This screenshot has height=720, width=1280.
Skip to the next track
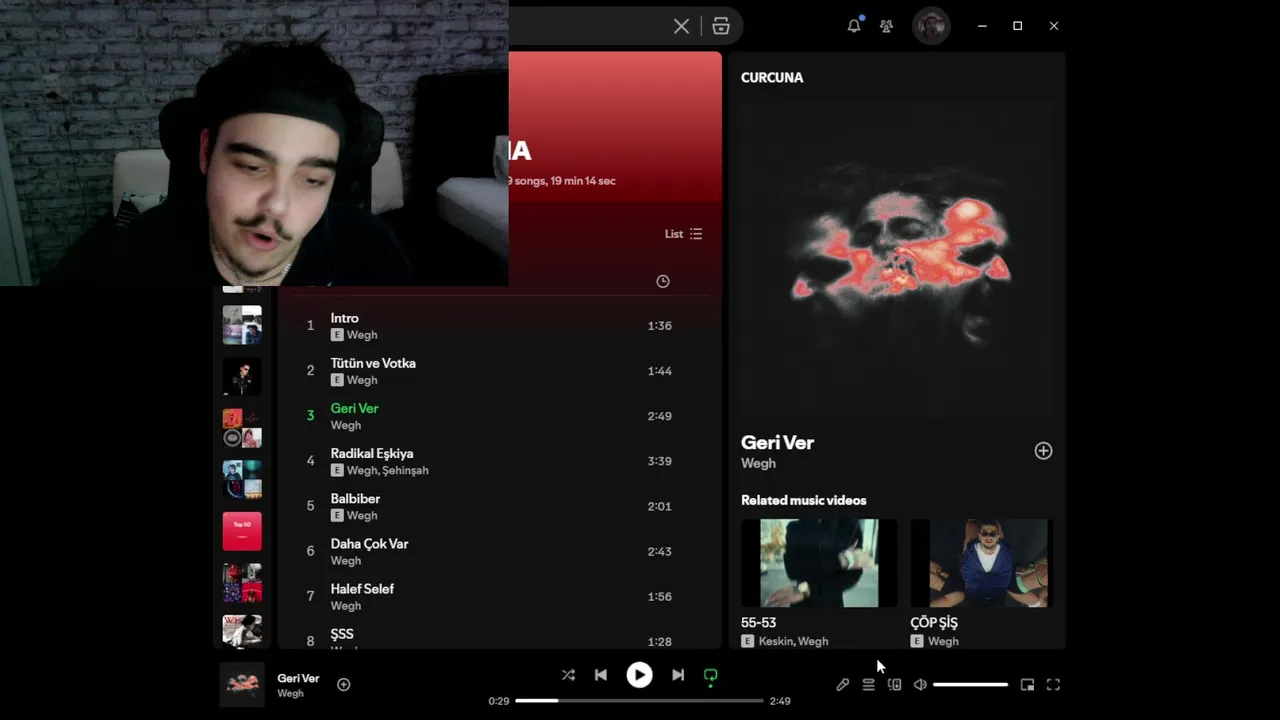coord(678,675)
